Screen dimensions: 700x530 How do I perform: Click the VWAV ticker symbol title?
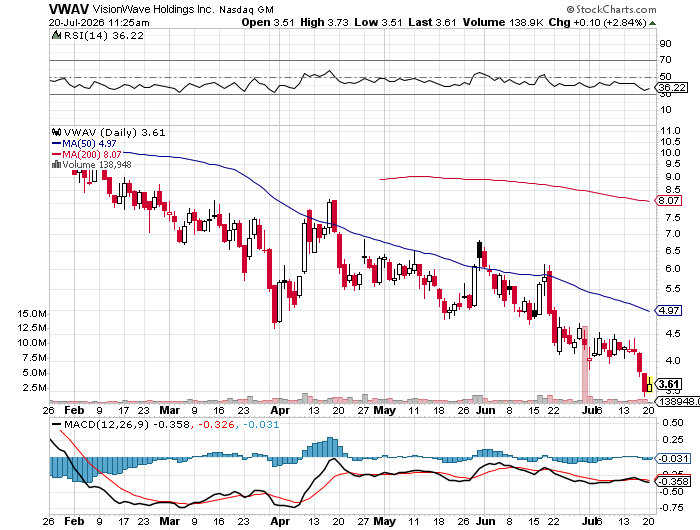[x=69, y=9]
